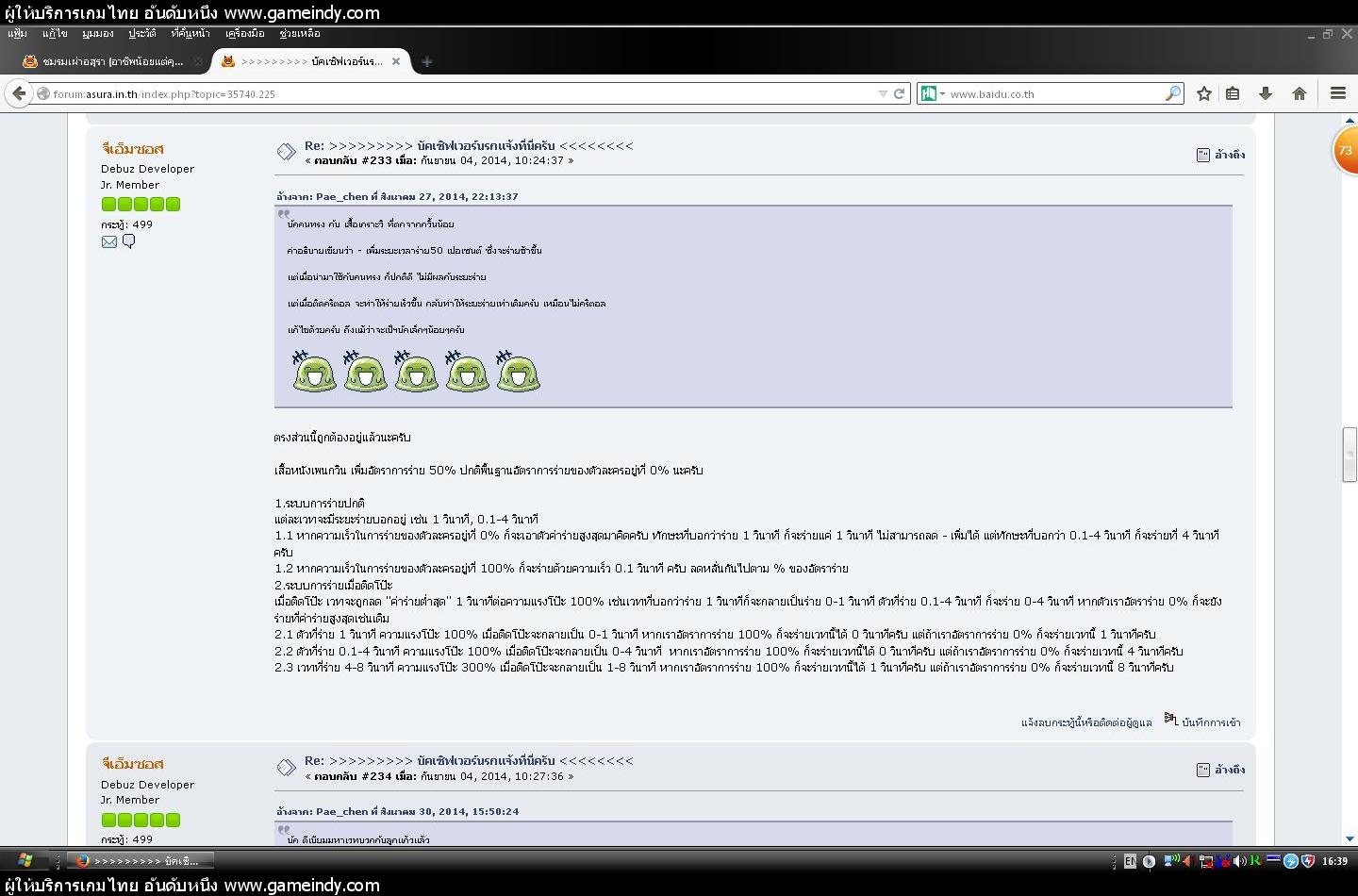Open username link on reply #234
The image size is (1358, 896).
pyautogui.click(x=133, y=763)
